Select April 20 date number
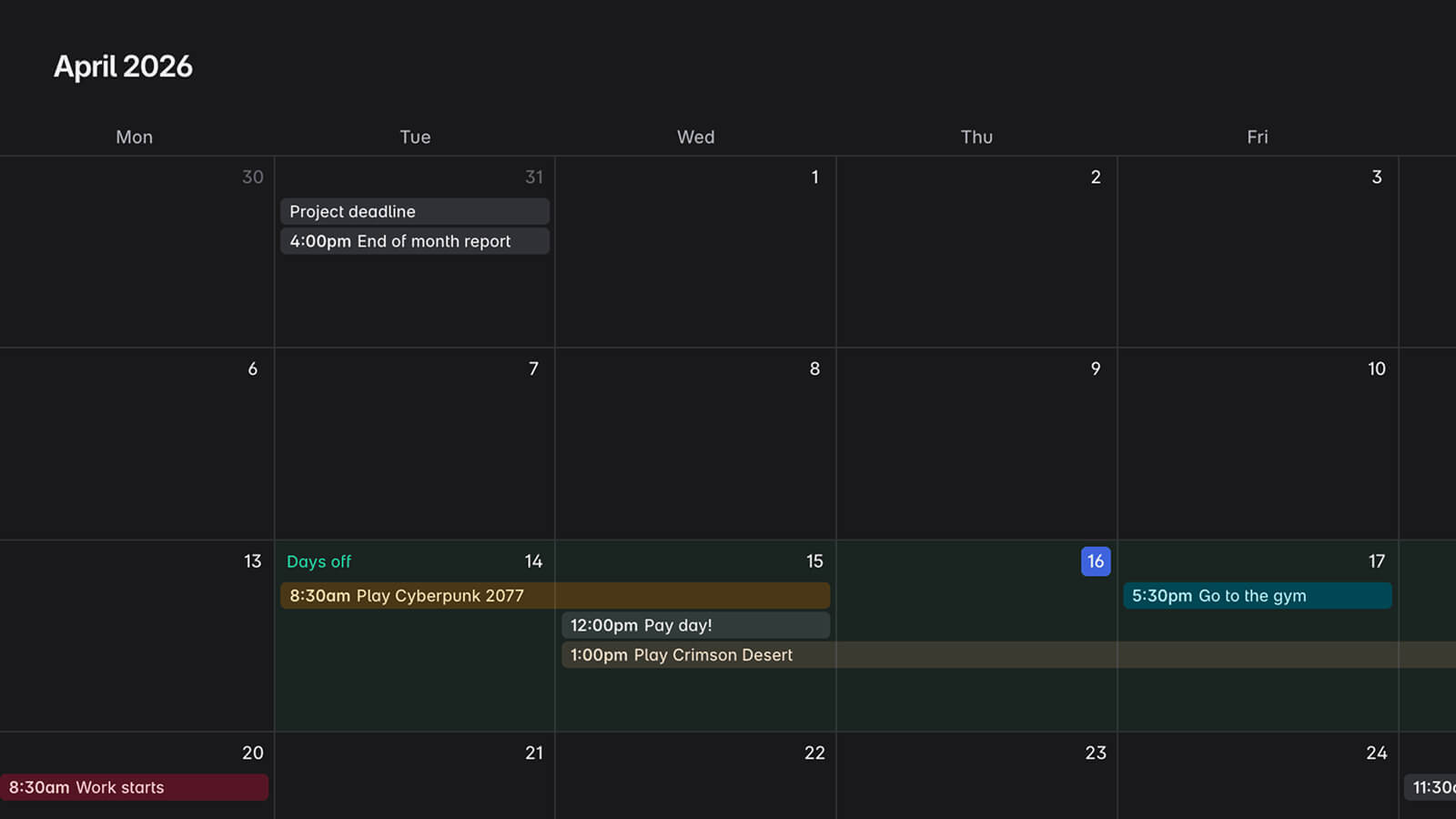The image size is (1456, 819). 253,753
